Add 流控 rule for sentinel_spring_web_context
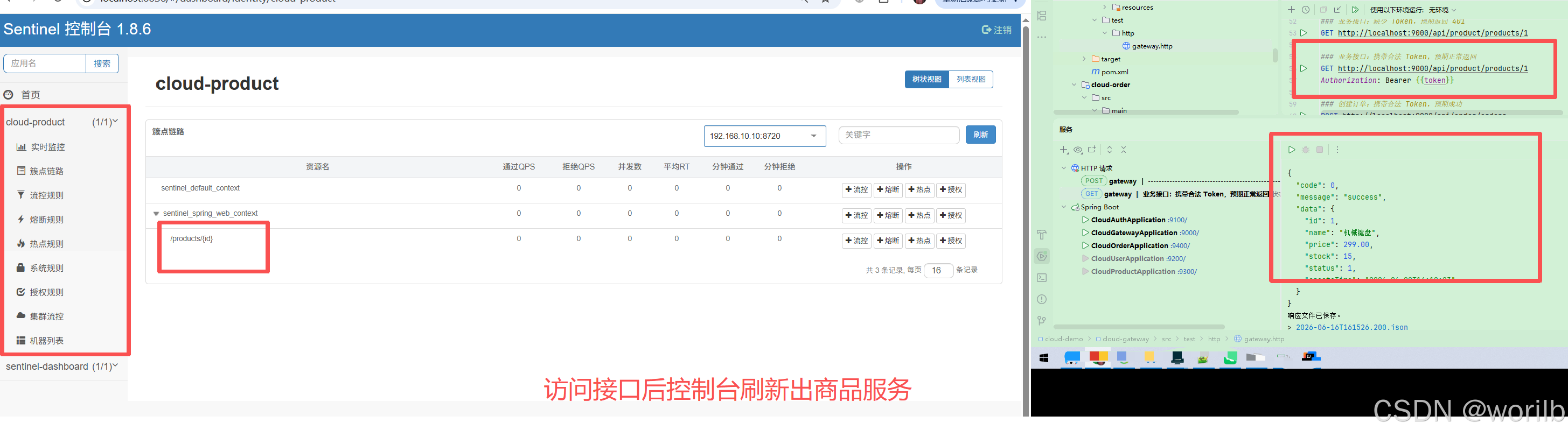 click(x=857, y=216)
